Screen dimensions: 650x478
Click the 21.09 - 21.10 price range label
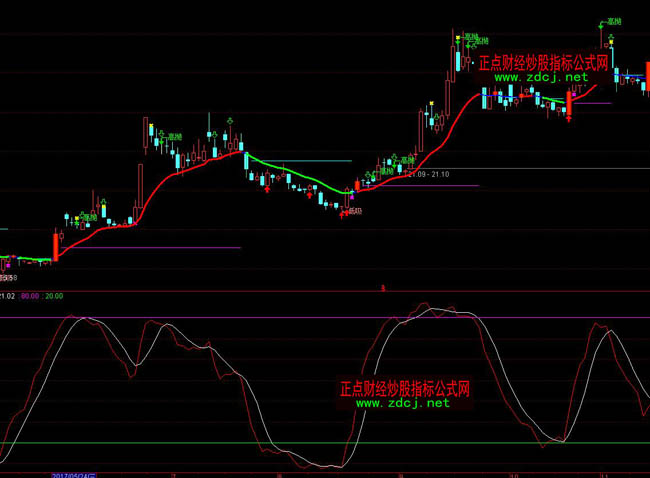point(428,174)
